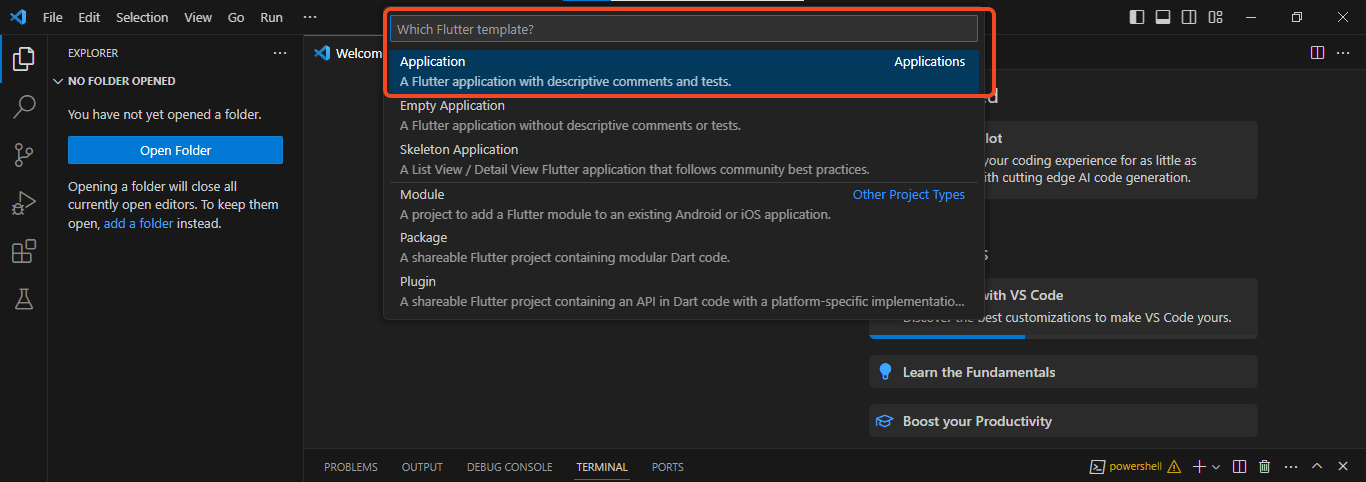Open the Extensions view
The height and width of the screenshot is (482, 1366).
click(23, 251)
